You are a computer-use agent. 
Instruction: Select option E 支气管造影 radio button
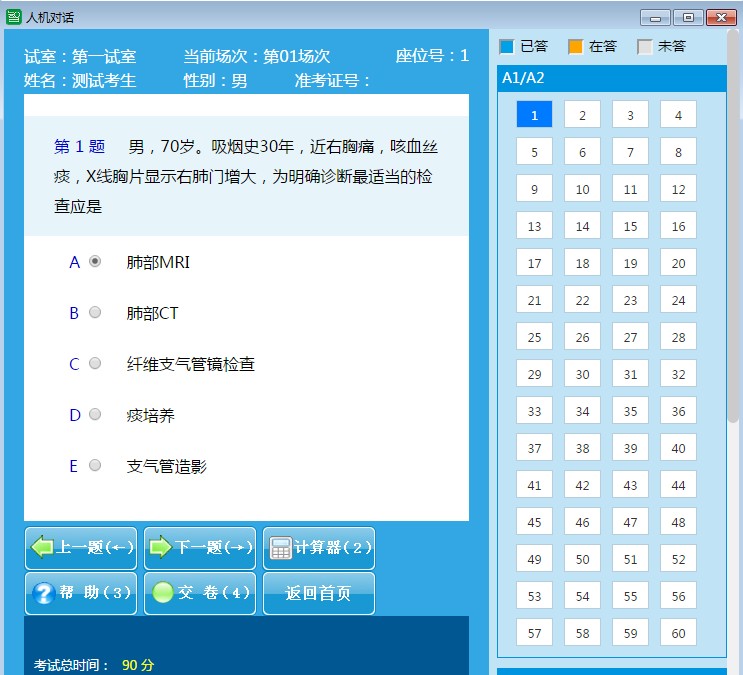point(95,466)
